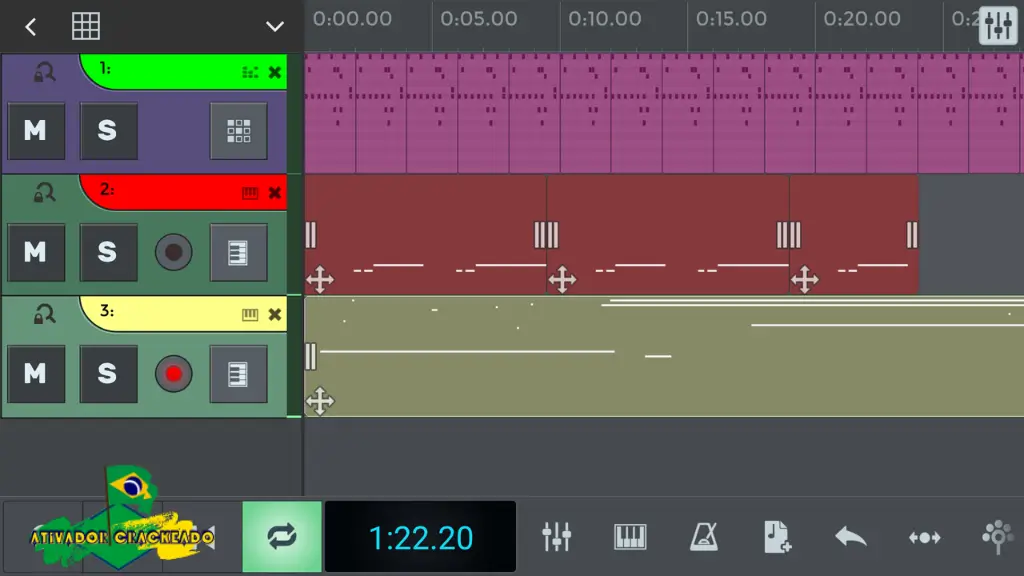Screen dimensions: 1024x576
Task: Select the pink pattern clip starting at 0:00.00
Action: [330, 113]
